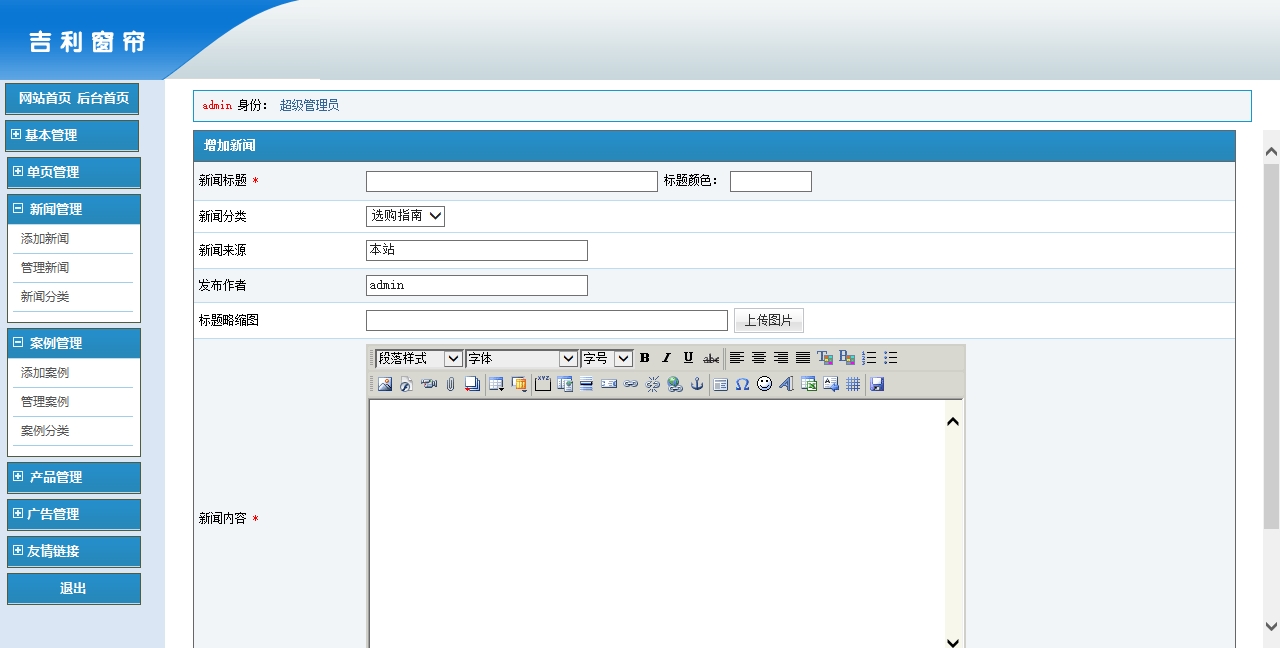The width and height of the screenshot is (1280, 648).
Task: Insert a hyperlink with the chain icon
Action: tap(631, 384)
